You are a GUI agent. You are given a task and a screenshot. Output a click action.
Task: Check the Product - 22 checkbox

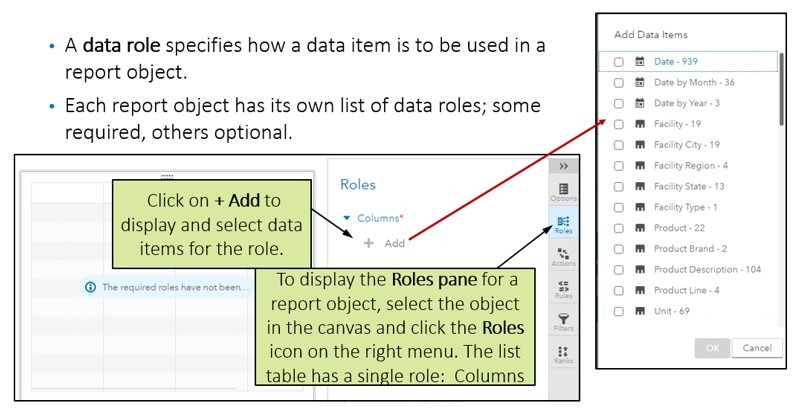coord(618,229)
